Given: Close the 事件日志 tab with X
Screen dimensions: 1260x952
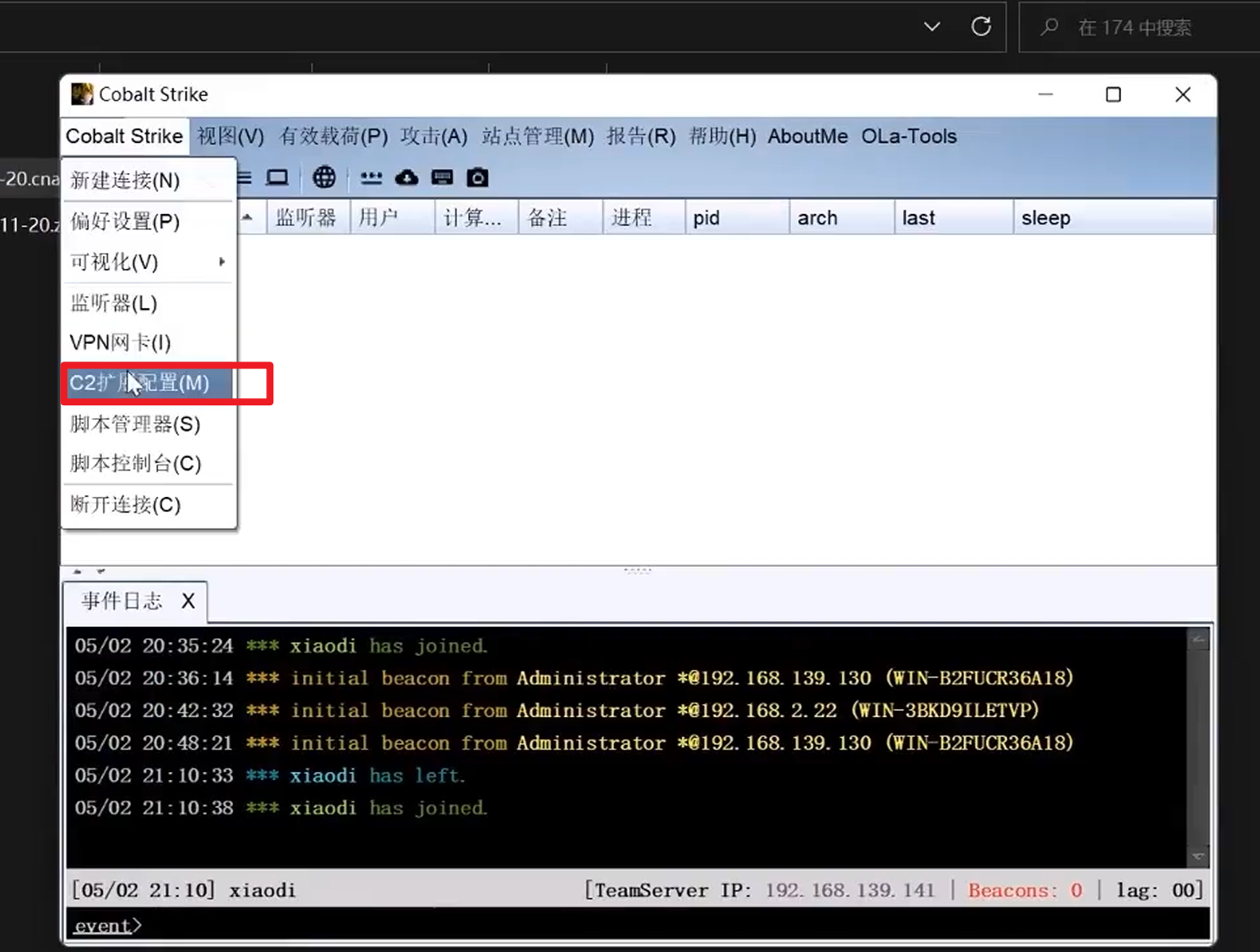Looking at the screenshot, I should point(188,601).
